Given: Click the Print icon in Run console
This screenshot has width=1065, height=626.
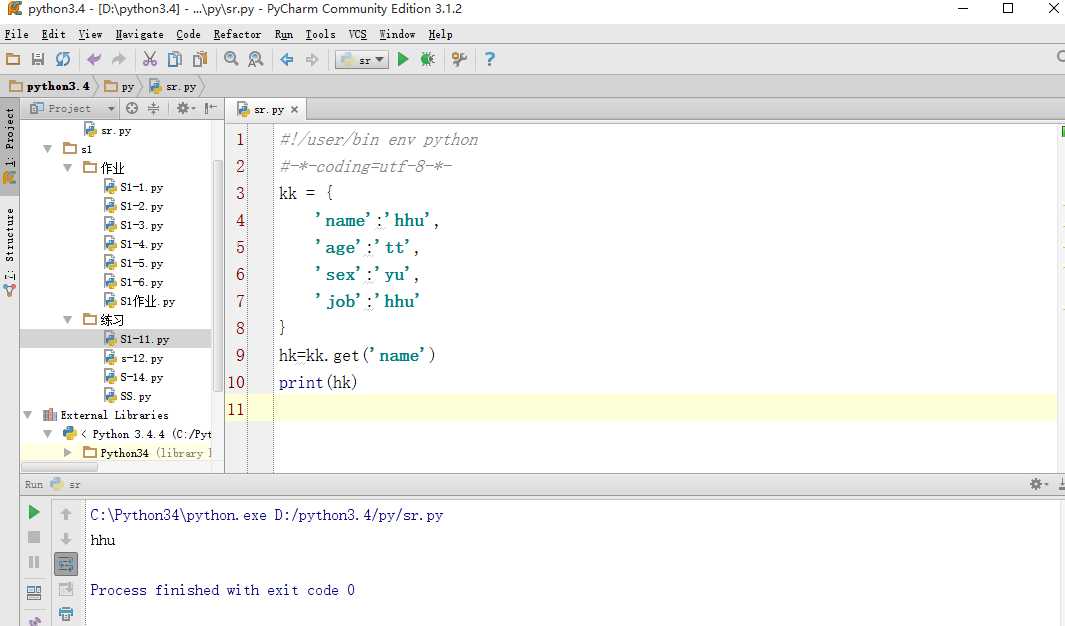Looking at the screenshot, I should click(x=66, y=614).
